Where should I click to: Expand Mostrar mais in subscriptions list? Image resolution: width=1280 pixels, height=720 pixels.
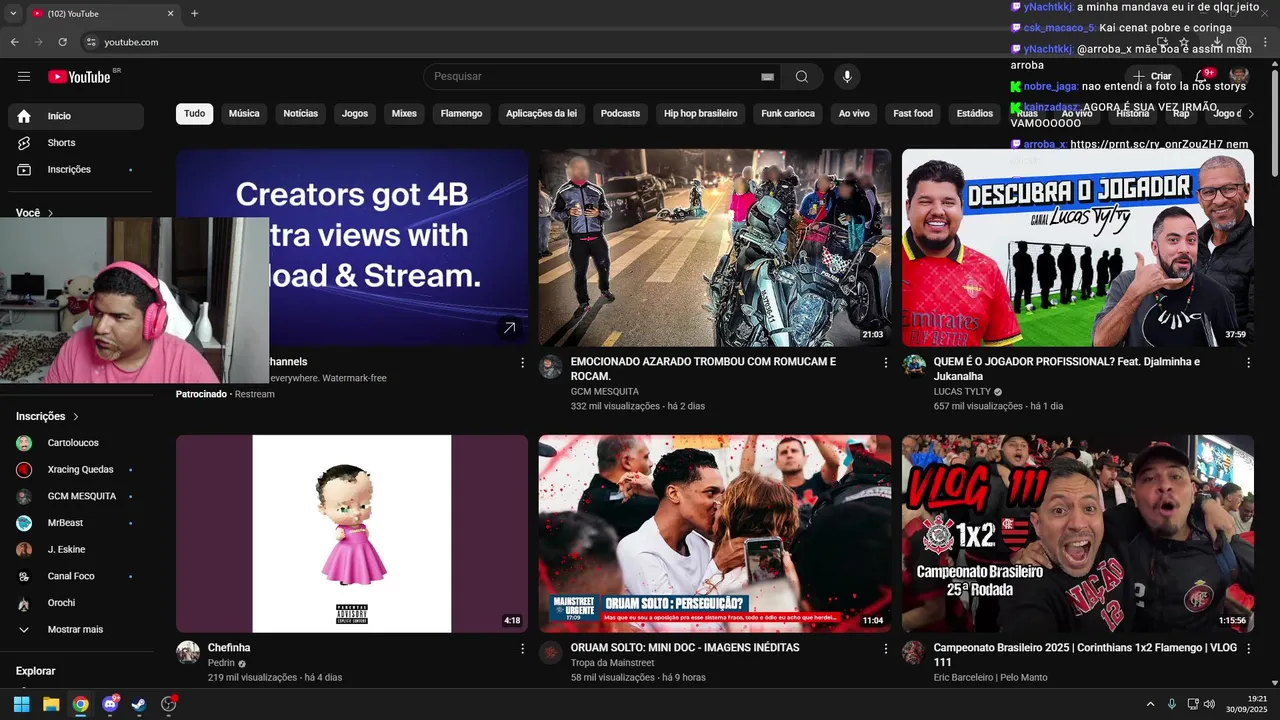76,630
